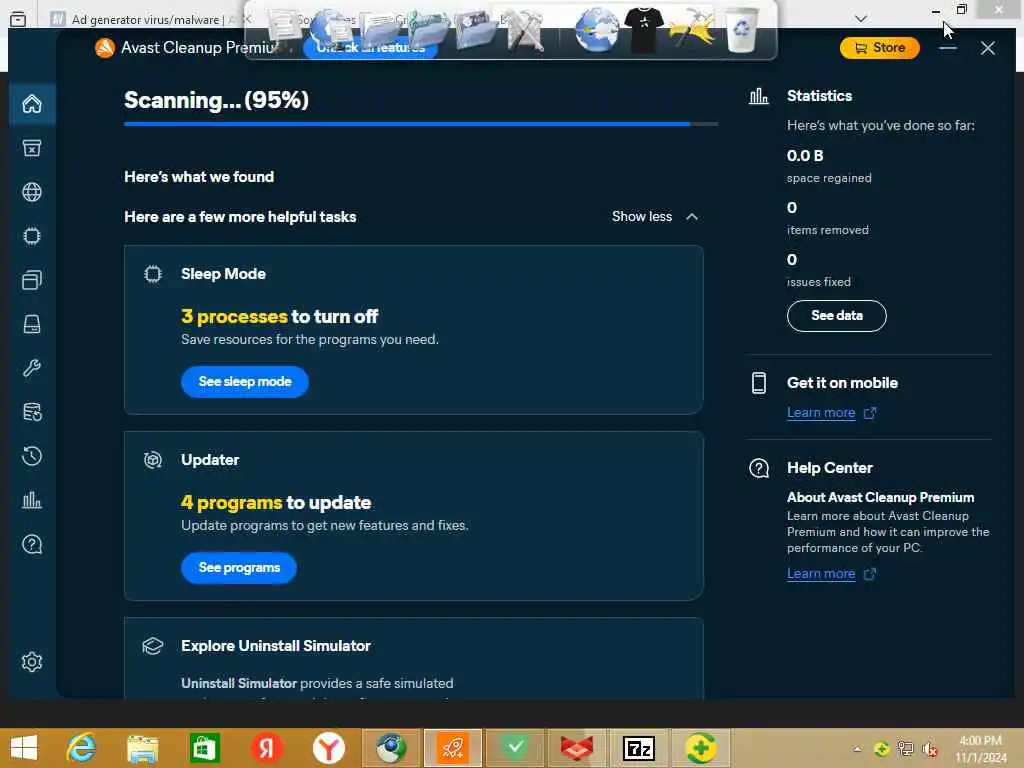Open the database restore icon in the sidebar

(x=32, y=412)
